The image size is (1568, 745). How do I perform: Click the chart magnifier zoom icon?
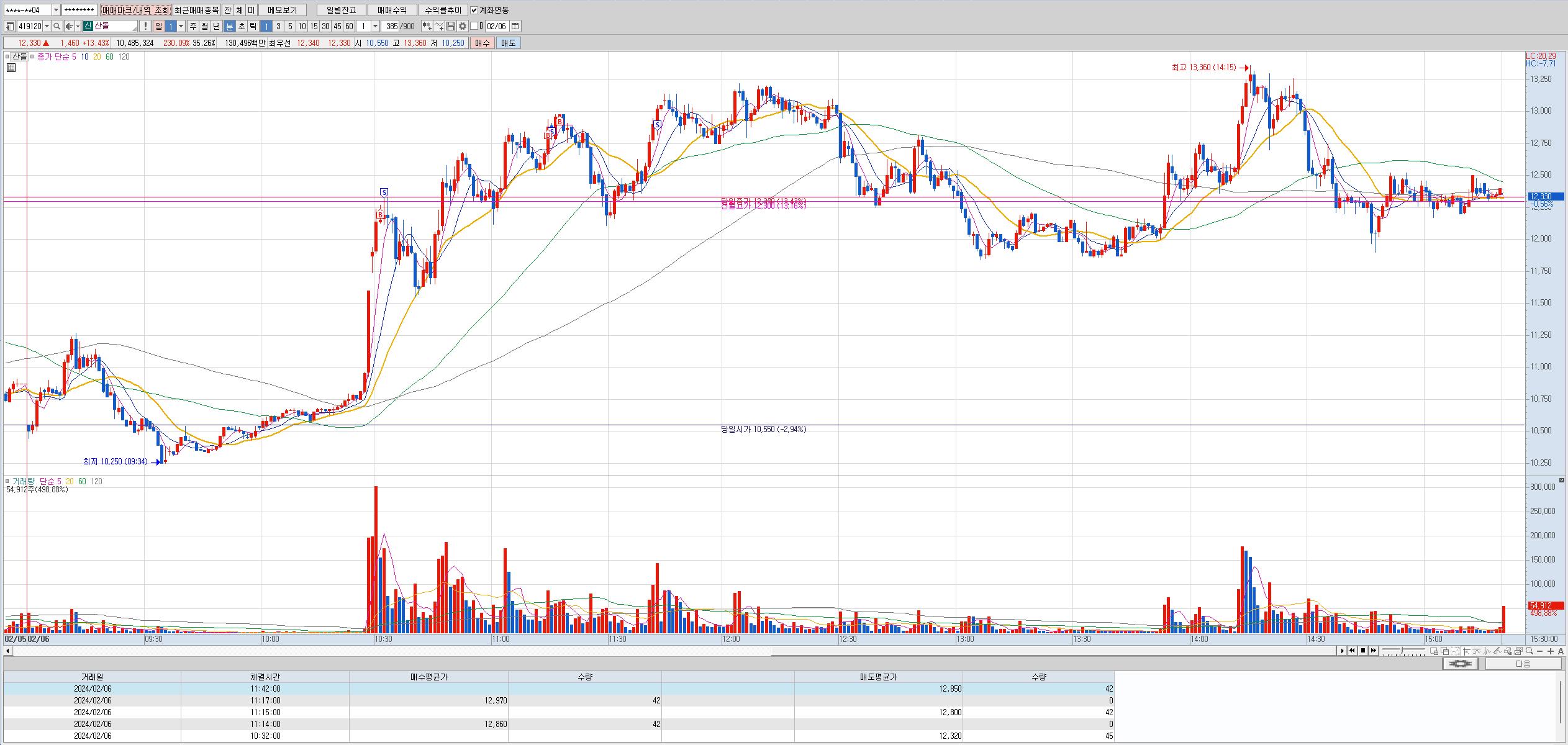click(x=1529, y=651)
